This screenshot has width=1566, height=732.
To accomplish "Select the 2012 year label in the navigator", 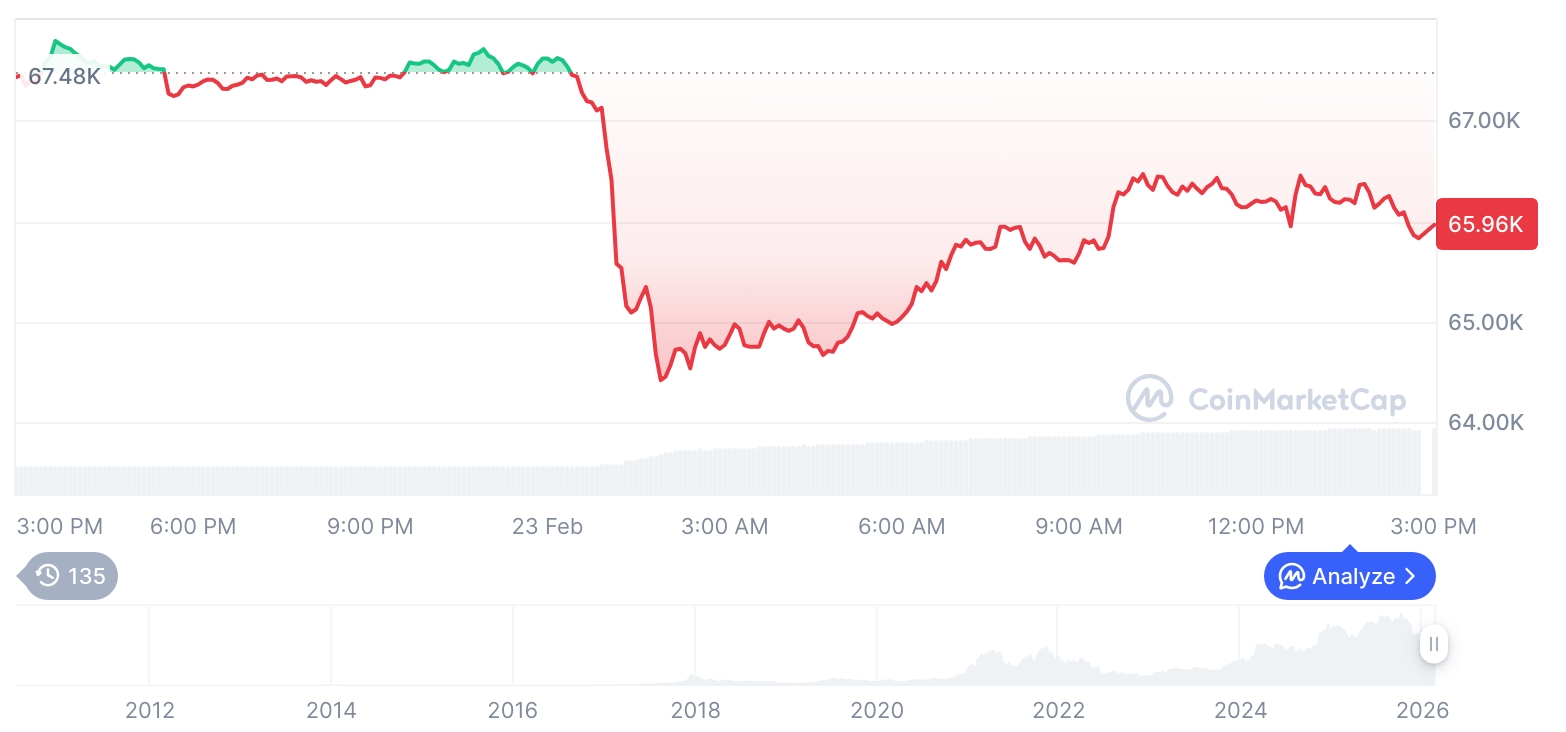I will point(150,711).
